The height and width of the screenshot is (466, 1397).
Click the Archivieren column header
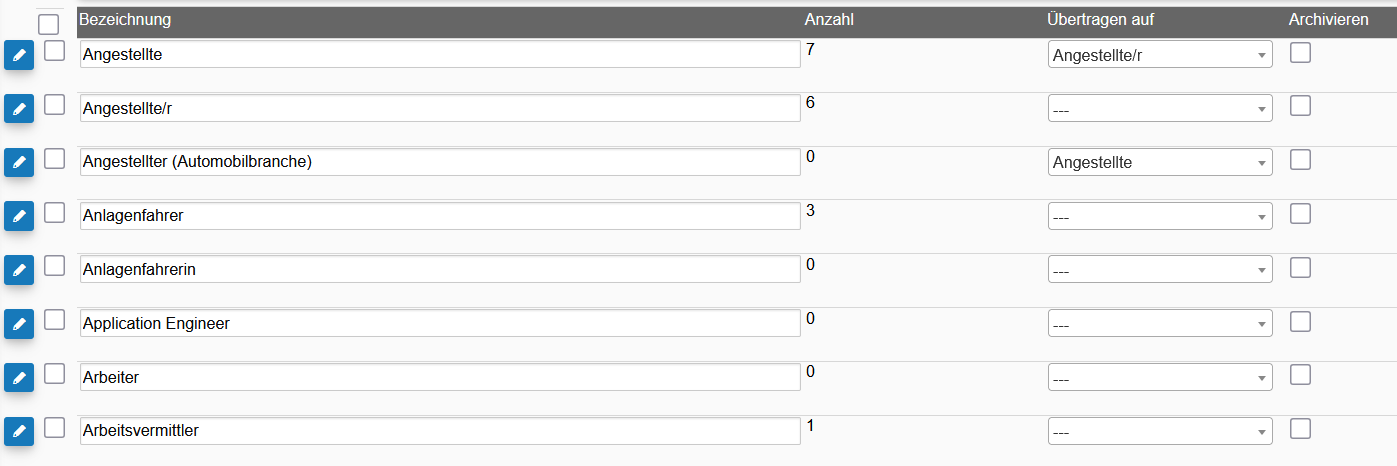1328,20
